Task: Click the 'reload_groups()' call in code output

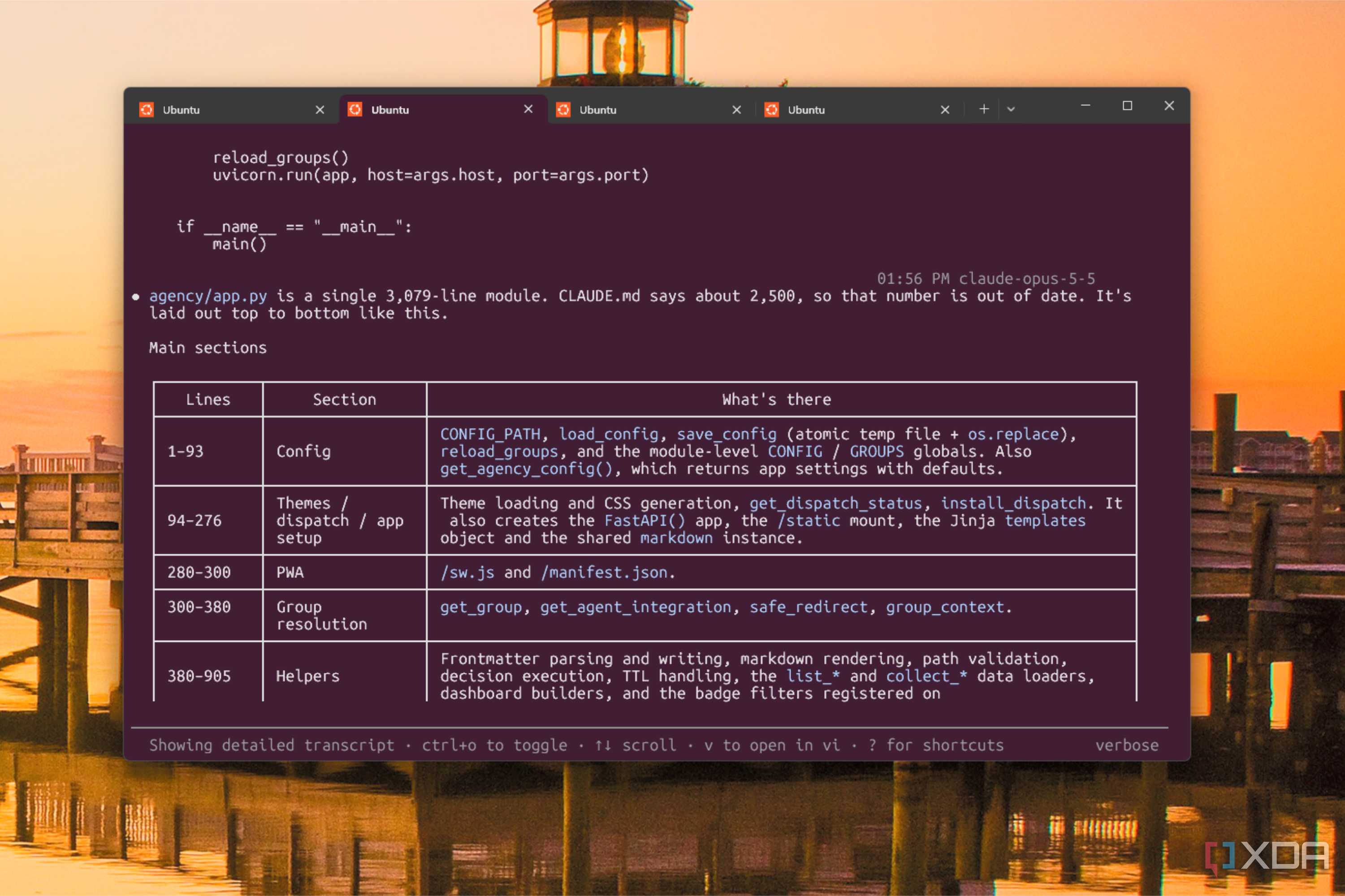Action: (x=281, y=158)
